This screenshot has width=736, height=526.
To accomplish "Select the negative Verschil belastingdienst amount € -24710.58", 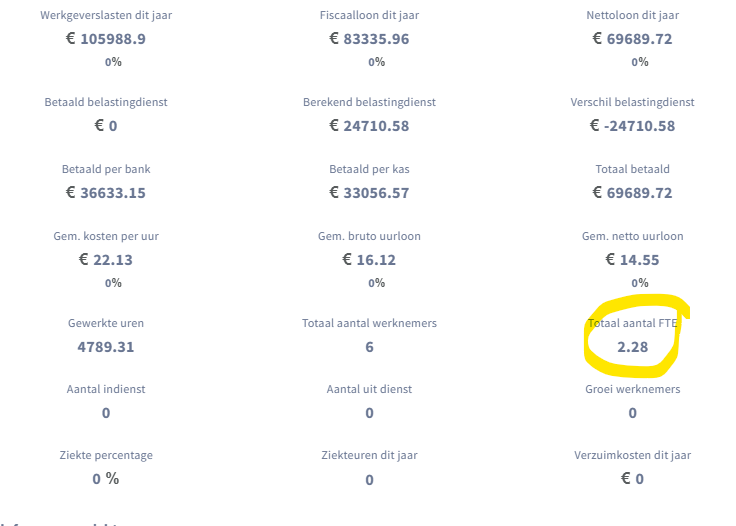I will pos(632,126).
